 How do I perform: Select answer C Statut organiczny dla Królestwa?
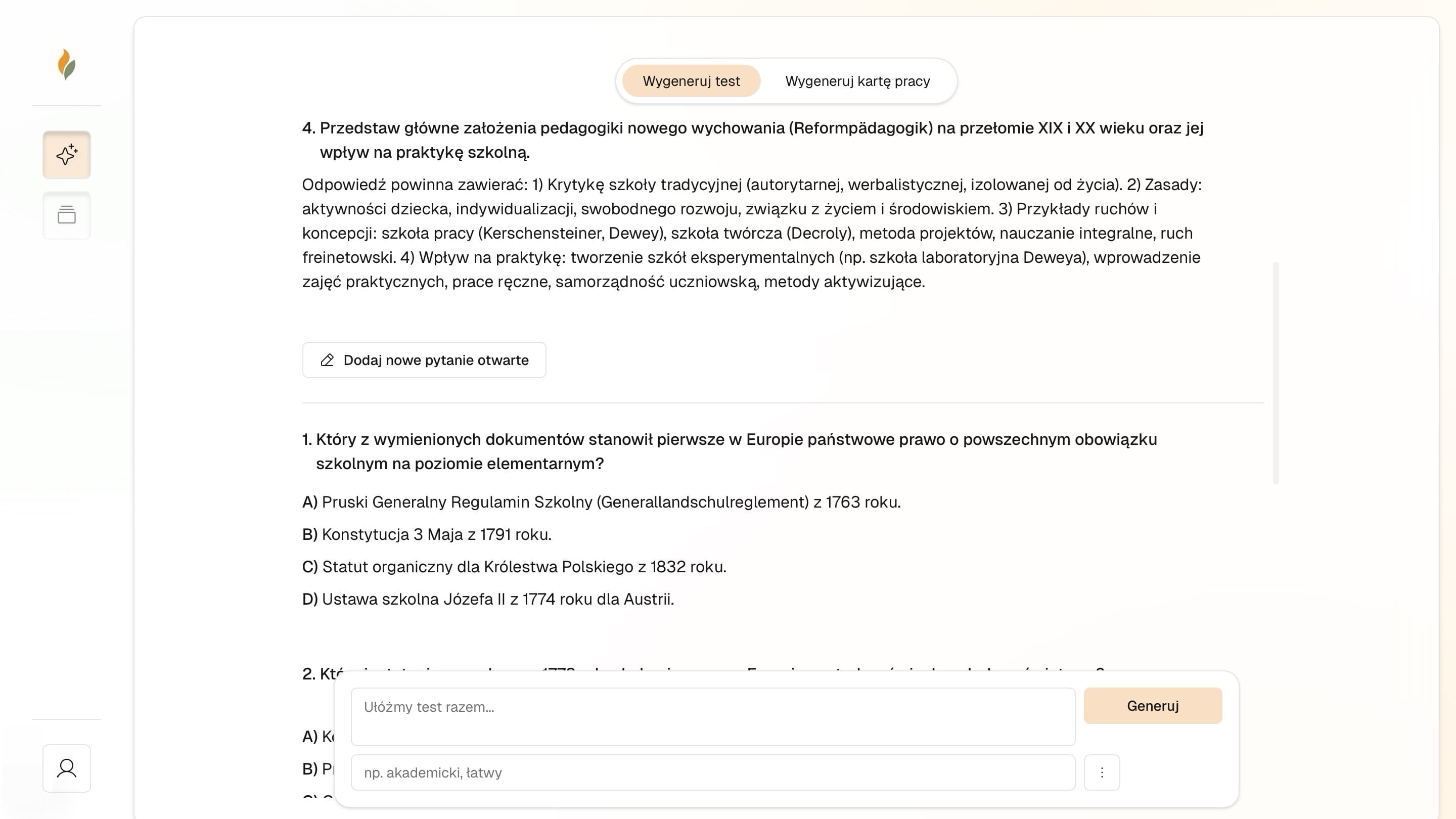(514, 566)
